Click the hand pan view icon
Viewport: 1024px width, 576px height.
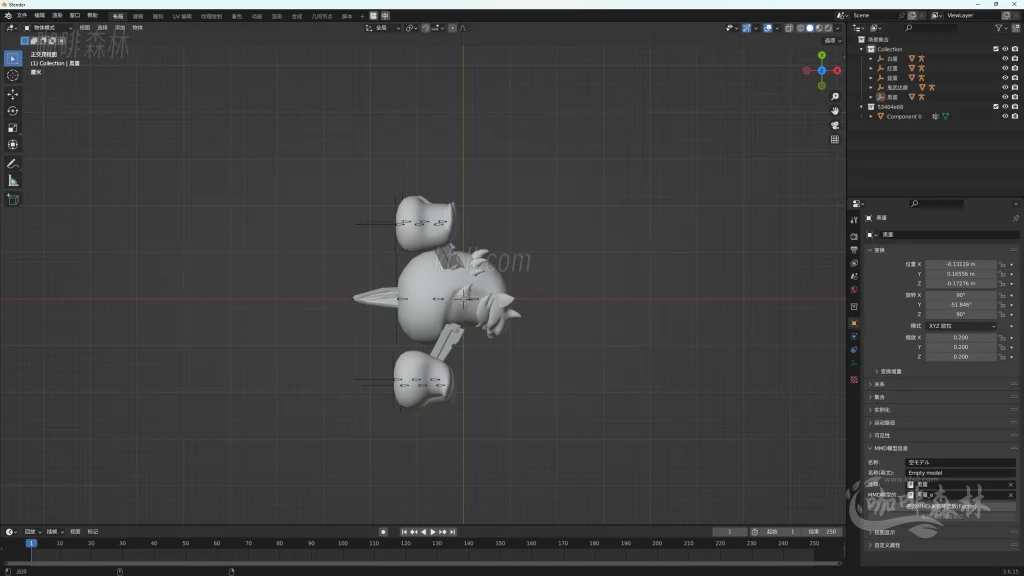(835, 110)
